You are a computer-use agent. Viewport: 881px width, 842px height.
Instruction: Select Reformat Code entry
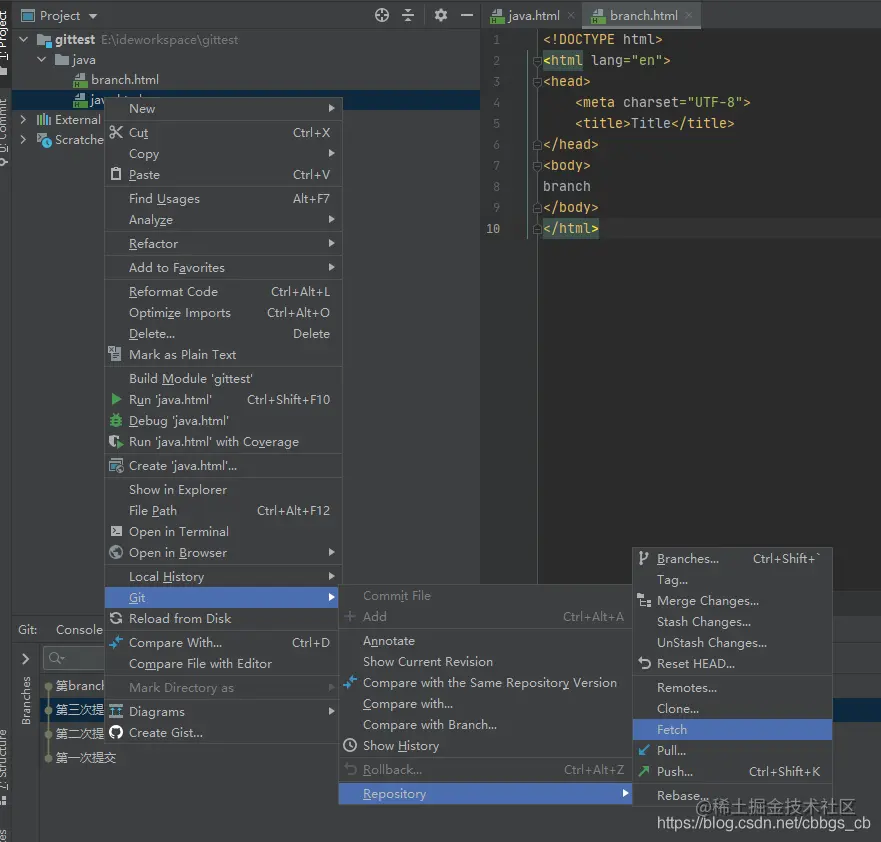(x=224, y=292)
